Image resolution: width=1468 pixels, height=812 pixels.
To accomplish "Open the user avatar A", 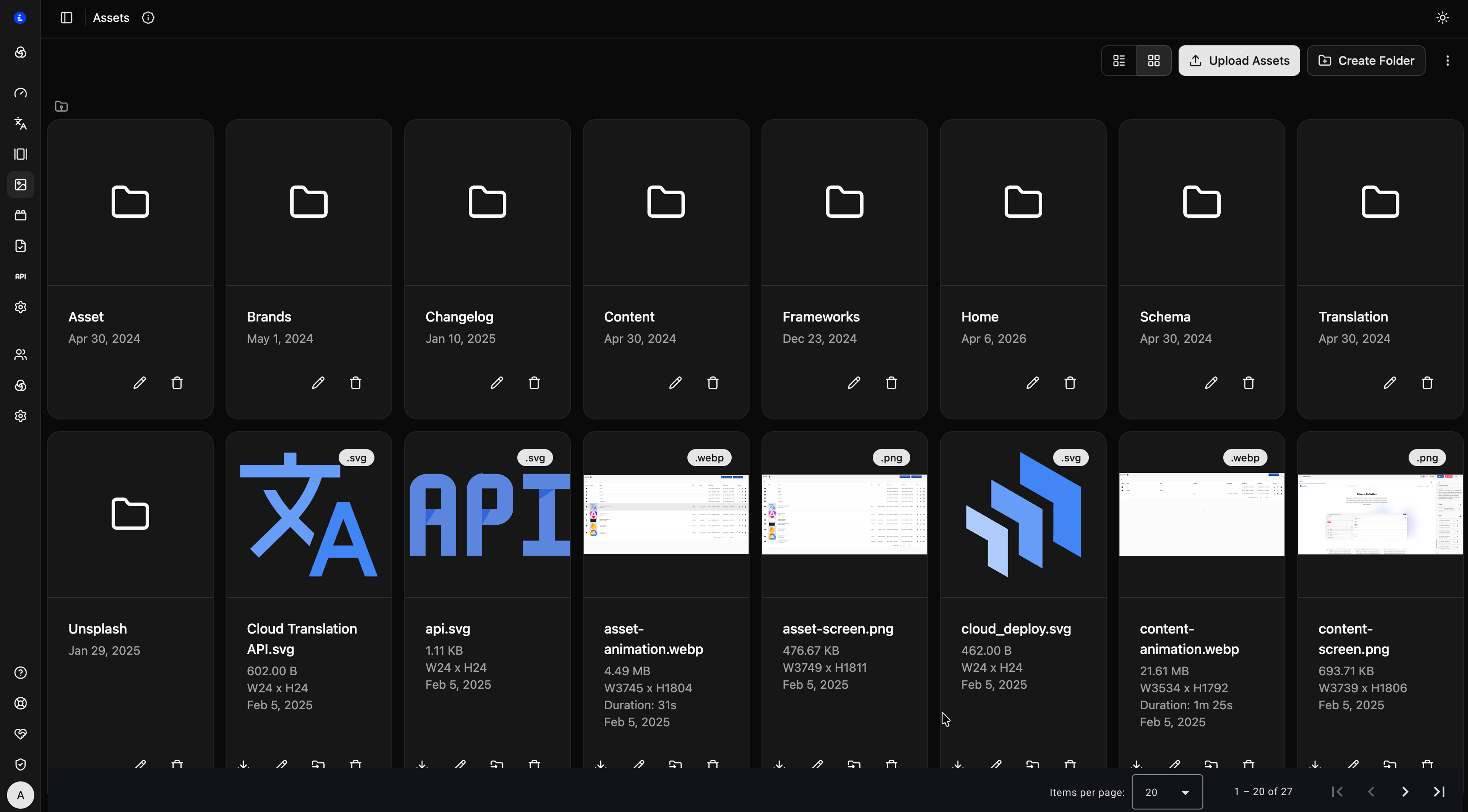I will point(21,795).
